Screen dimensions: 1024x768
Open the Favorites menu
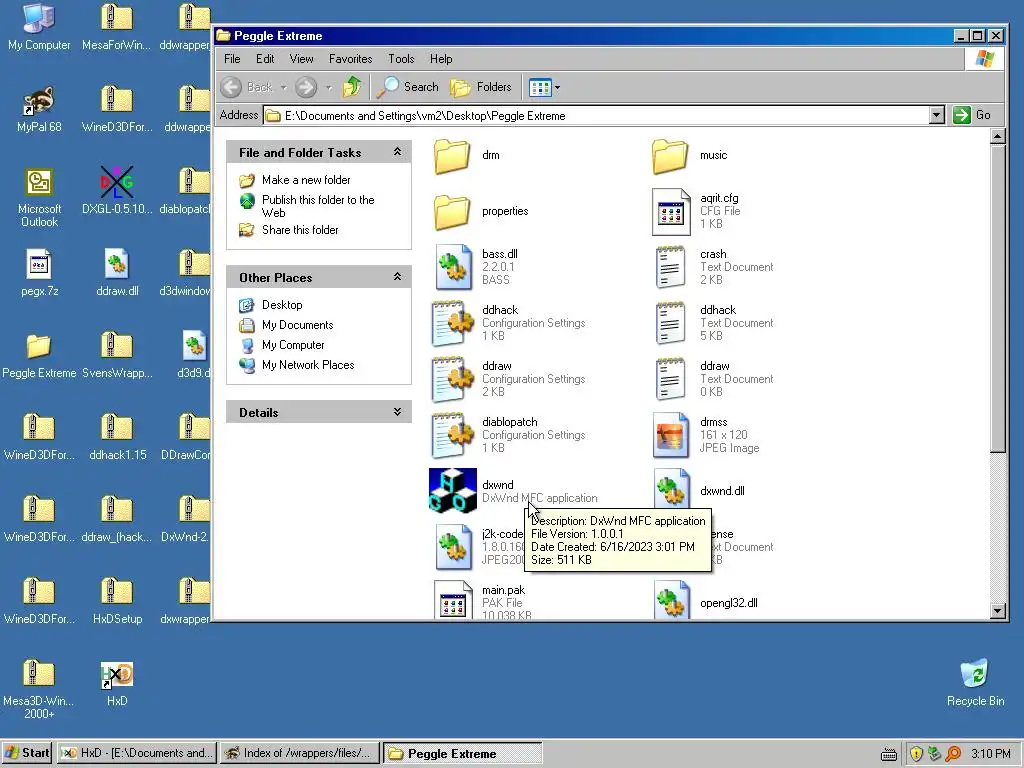[351, 59]
